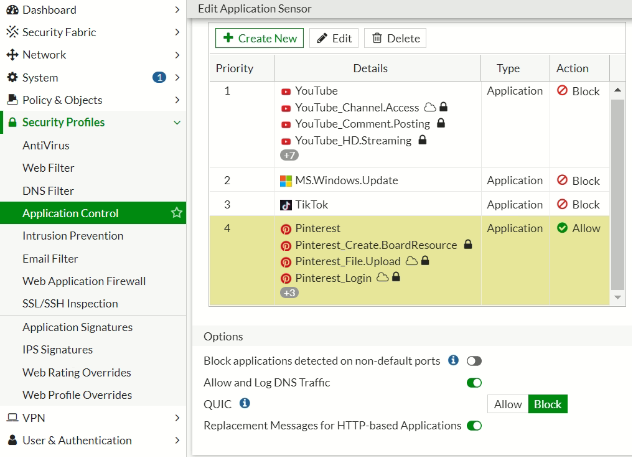Toggle Allow and Log DNS Traffic off
Viewport: 632px width, 457px height.
click(x=474, y=382)
